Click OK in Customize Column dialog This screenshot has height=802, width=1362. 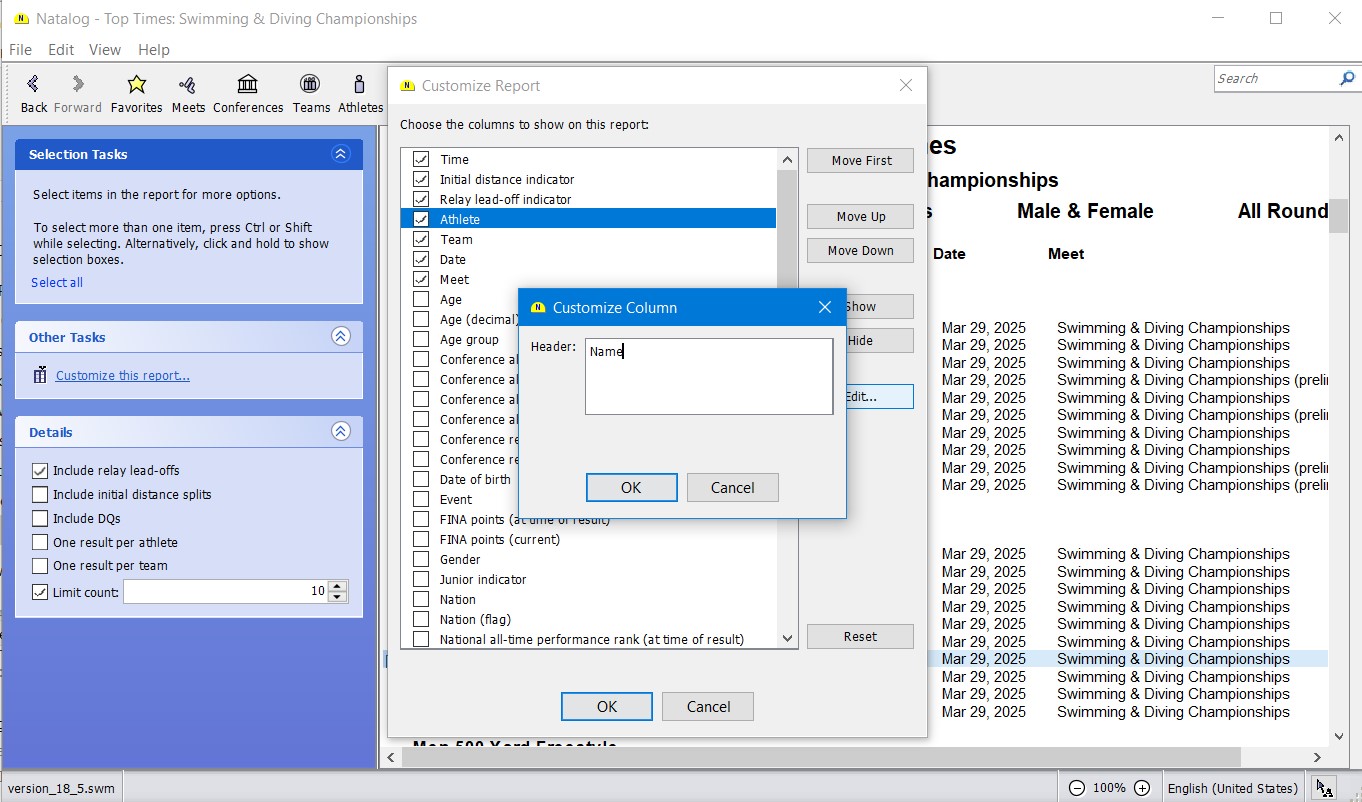[x=631, y=488]
